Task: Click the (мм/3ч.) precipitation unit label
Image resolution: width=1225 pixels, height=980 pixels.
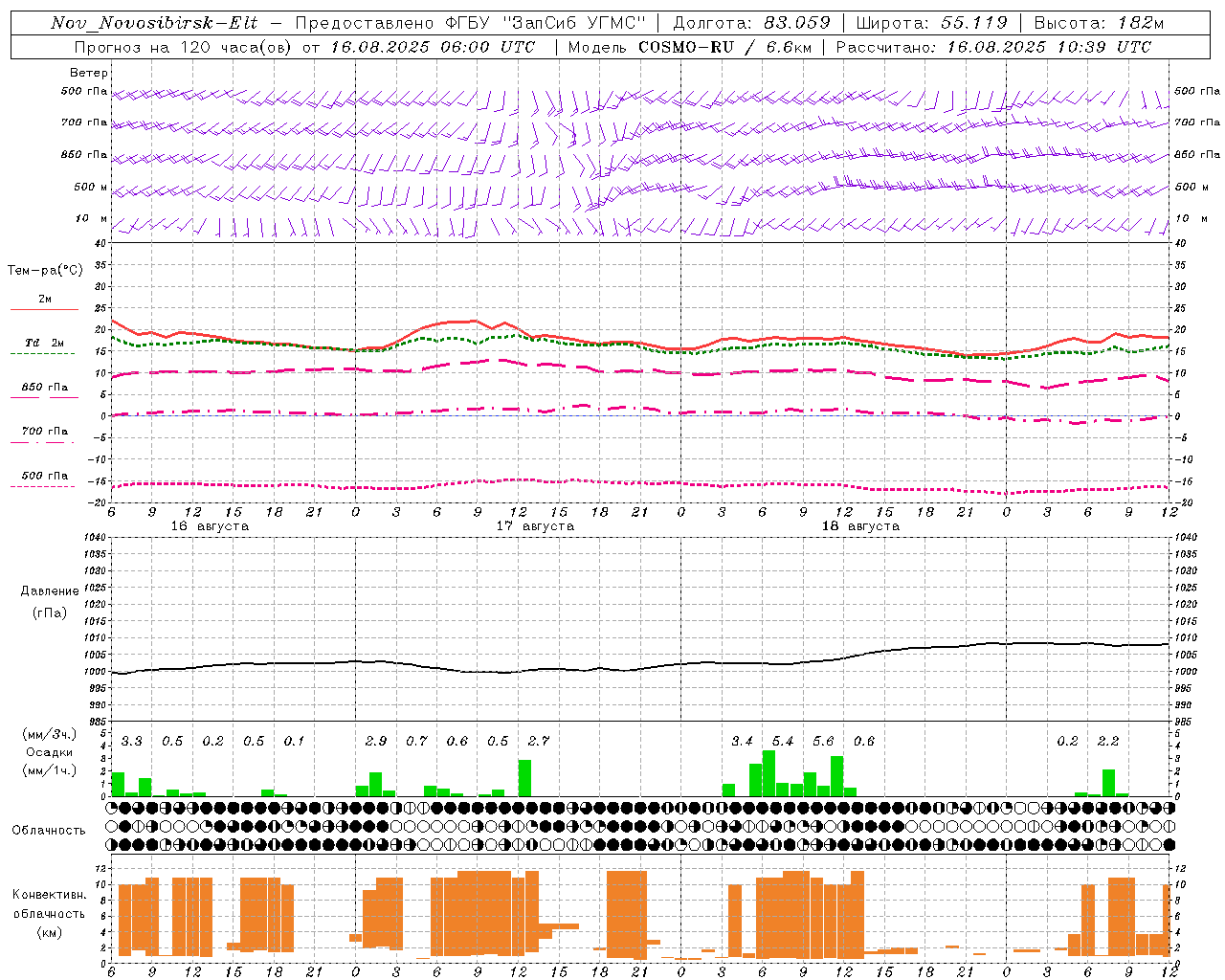Action: (49, 734)
